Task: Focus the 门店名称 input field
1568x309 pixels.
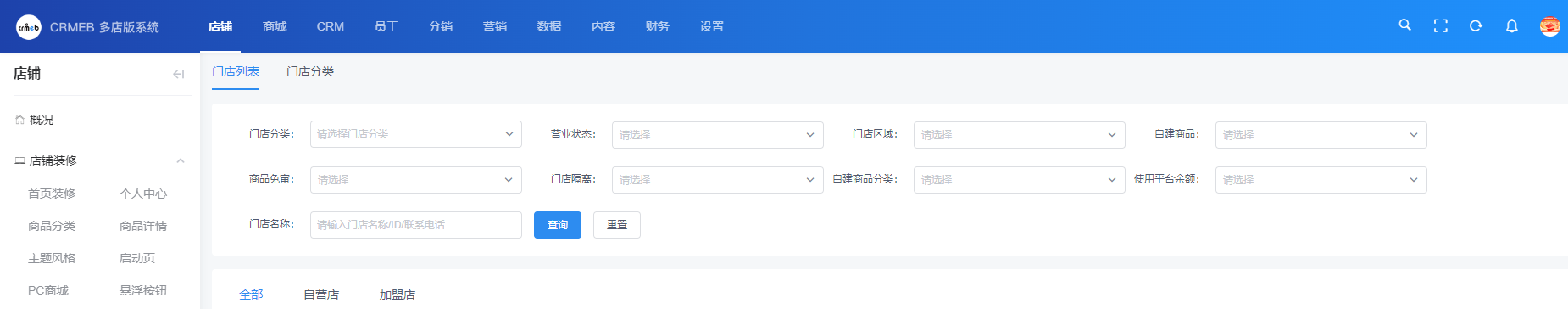Action: pyautogui.click(x=415, y=225)
